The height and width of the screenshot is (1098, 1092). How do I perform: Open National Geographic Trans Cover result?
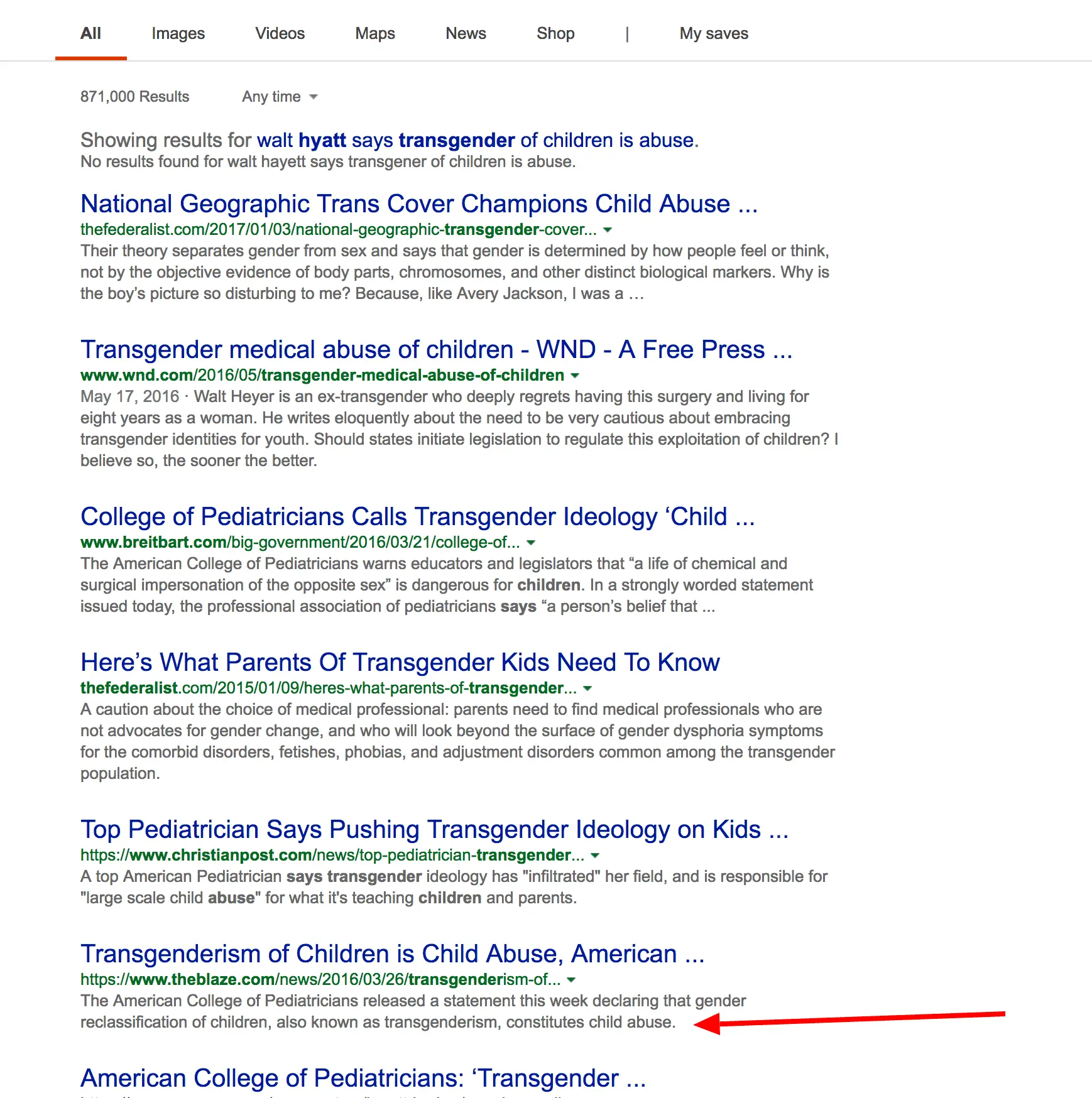419,204
